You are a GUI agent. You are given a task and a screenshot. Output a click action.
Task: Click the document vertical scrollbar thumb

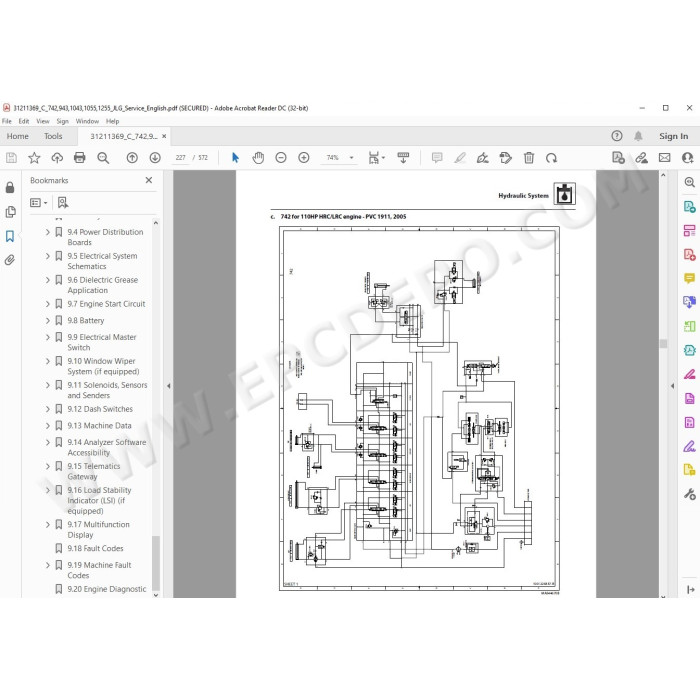pos(663,343)
